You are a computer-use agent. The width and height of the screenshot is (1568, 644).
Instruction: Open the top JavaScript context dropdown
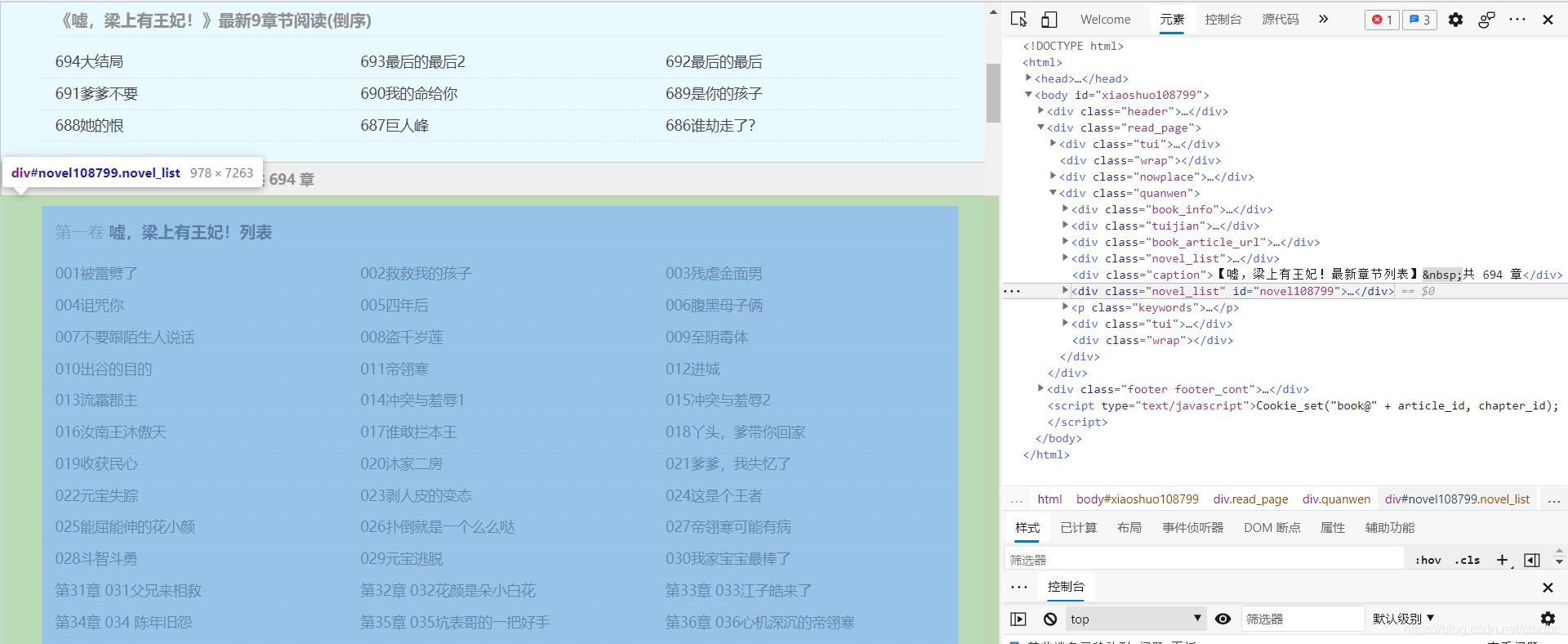1134,619
